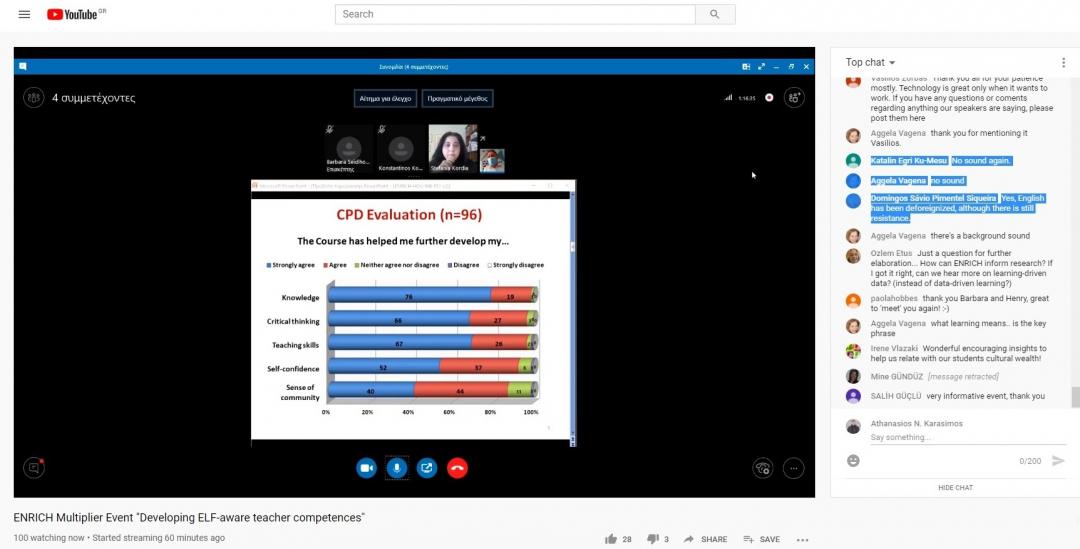Image resolution: width=1080 pixels, height=549 pixels.
Task: Open the YouTube hamburger guide menu
Action: point(24,14)
